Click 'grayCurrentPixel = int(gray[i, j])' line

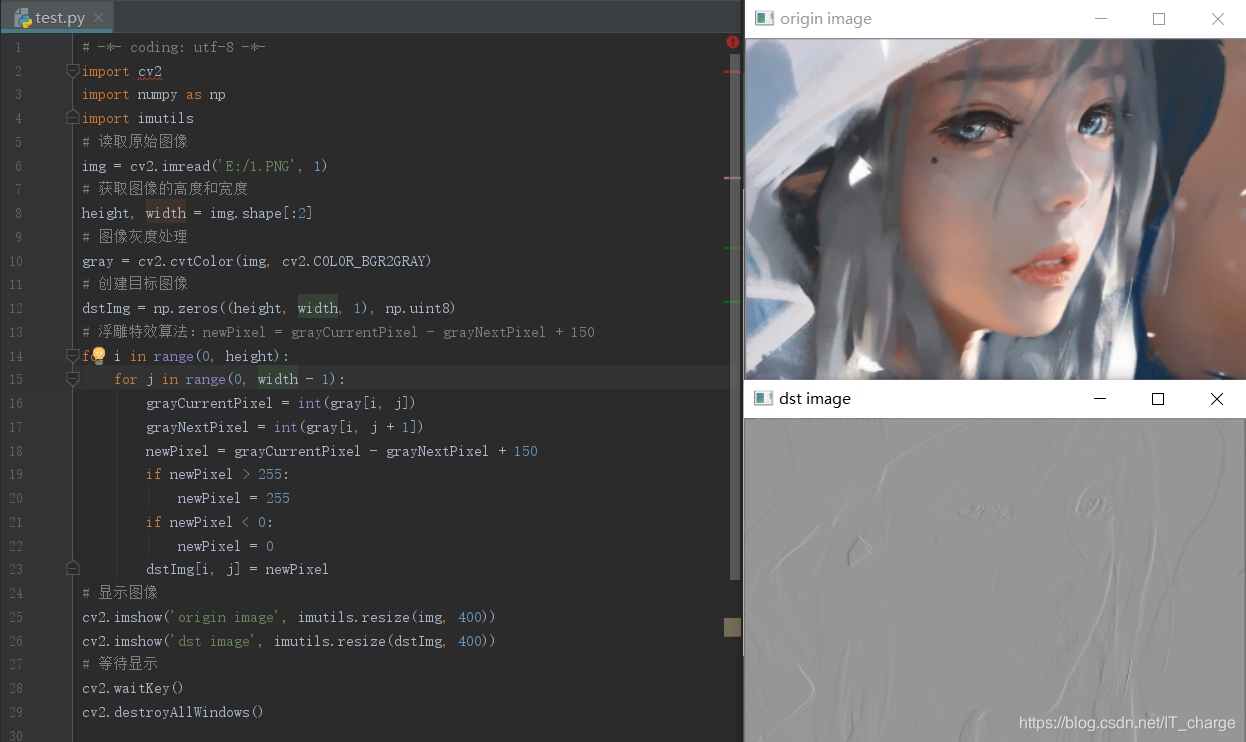click(281, 403)
